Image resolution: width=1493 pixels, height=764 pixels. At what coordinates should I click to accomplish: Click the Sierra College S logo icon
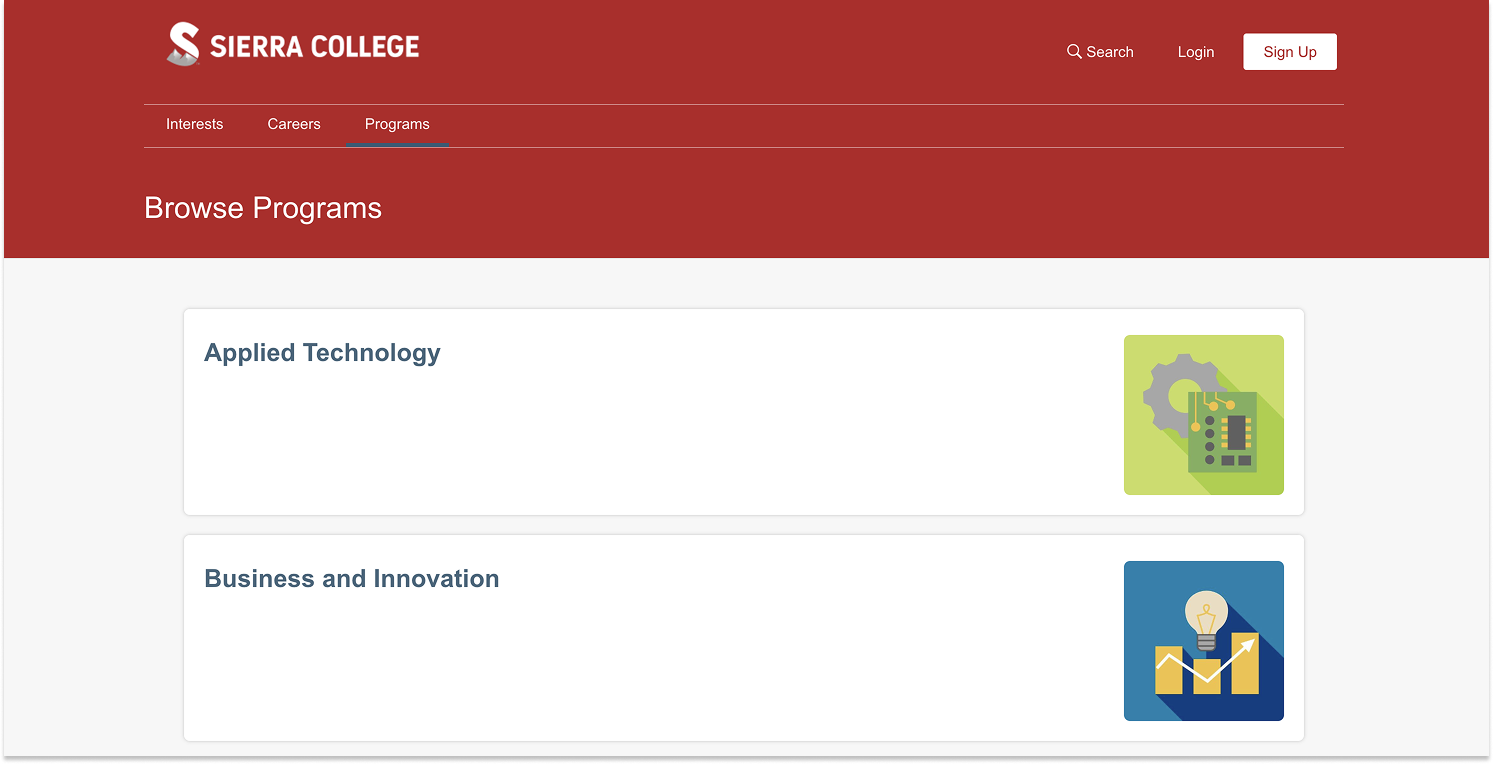pos(183,44)
